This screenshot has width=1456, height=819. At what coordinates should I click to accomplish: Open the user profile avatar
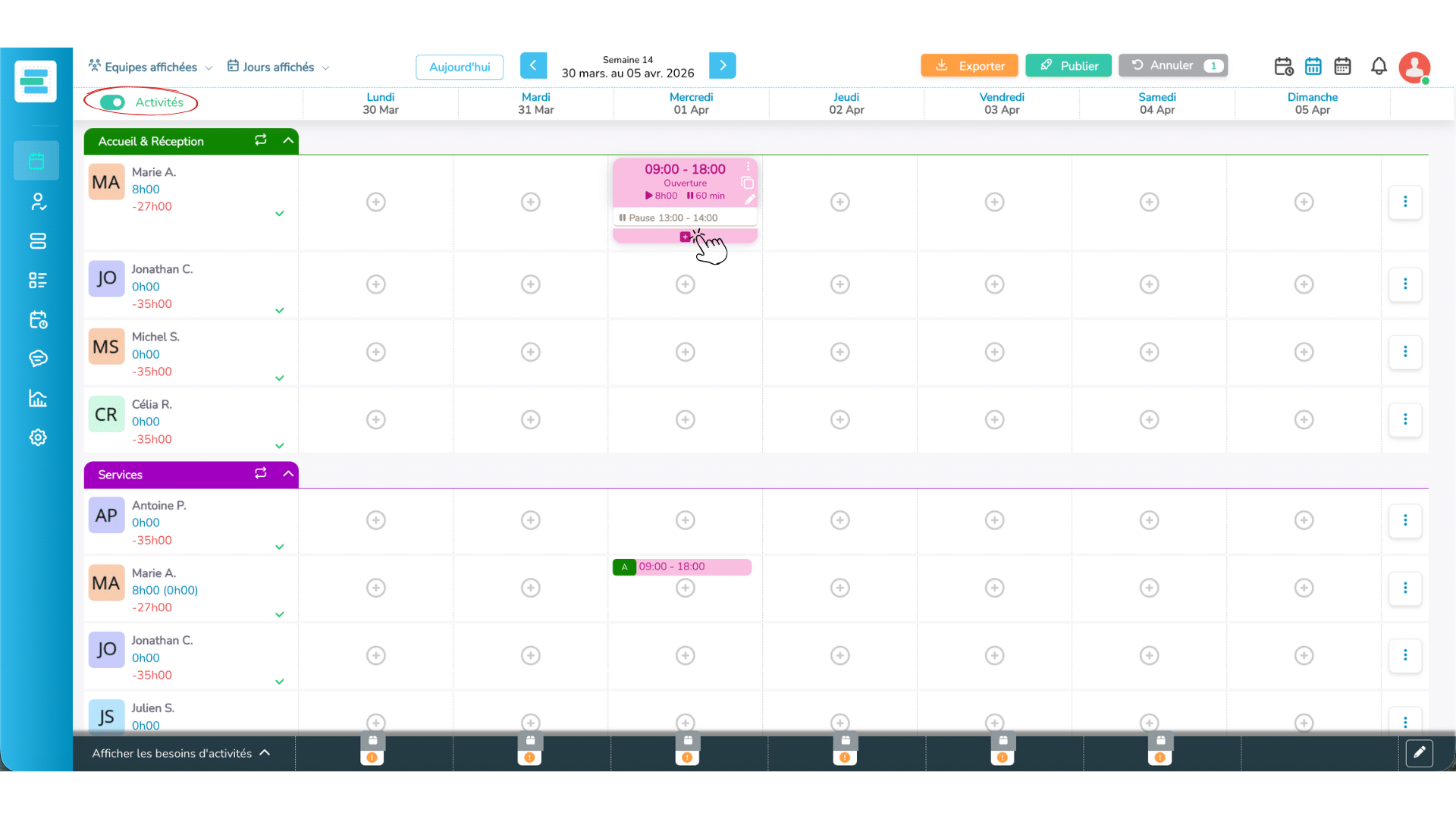(1415, 67)
